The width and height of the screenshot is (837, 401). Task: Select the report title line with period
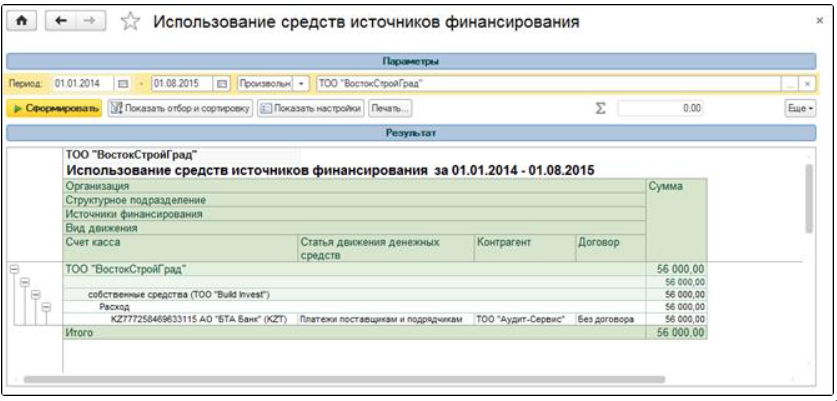pyautogui.click(x=330, y=171)
